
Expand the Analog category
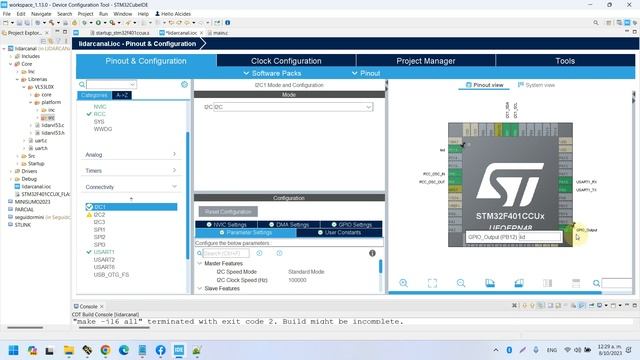[131, 154]
